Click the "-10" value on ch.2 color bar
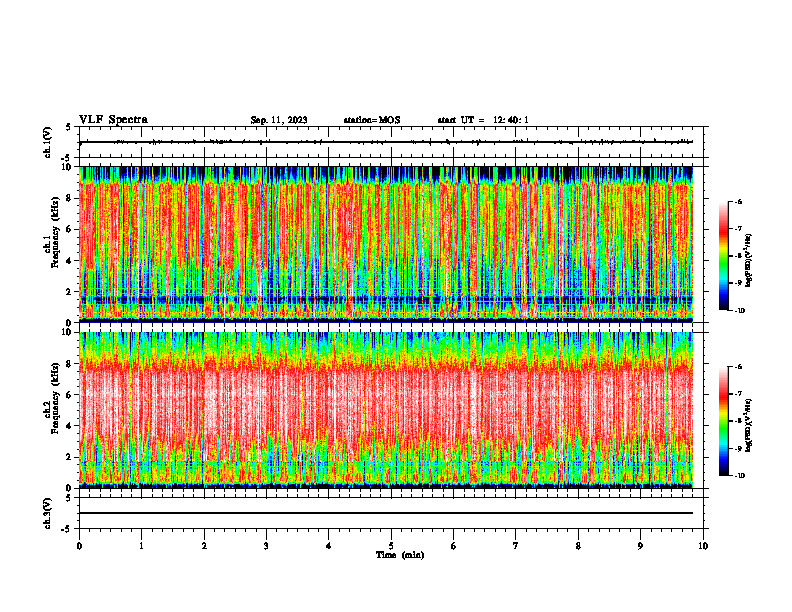Screen dimensions: 792x612 (x=739, y=476)
